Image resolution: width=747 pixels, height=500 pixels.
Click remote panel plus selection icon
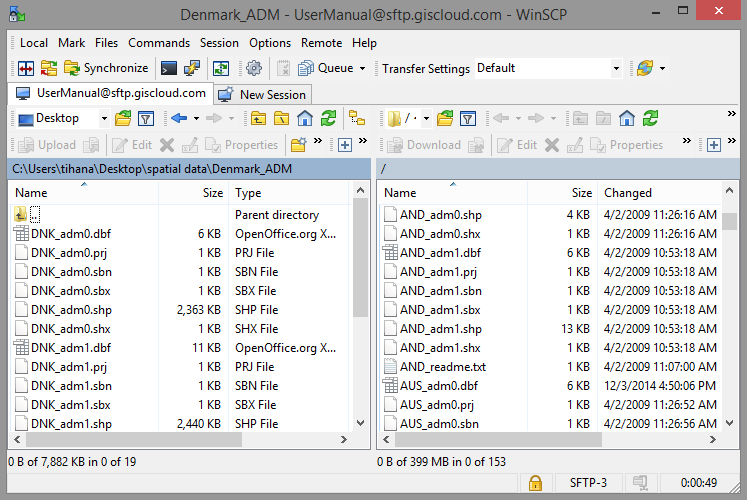[x=713, y=145]
